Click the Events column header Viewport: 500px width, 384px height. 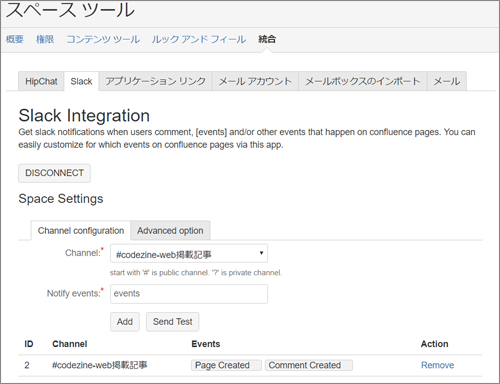pos(206,344)
